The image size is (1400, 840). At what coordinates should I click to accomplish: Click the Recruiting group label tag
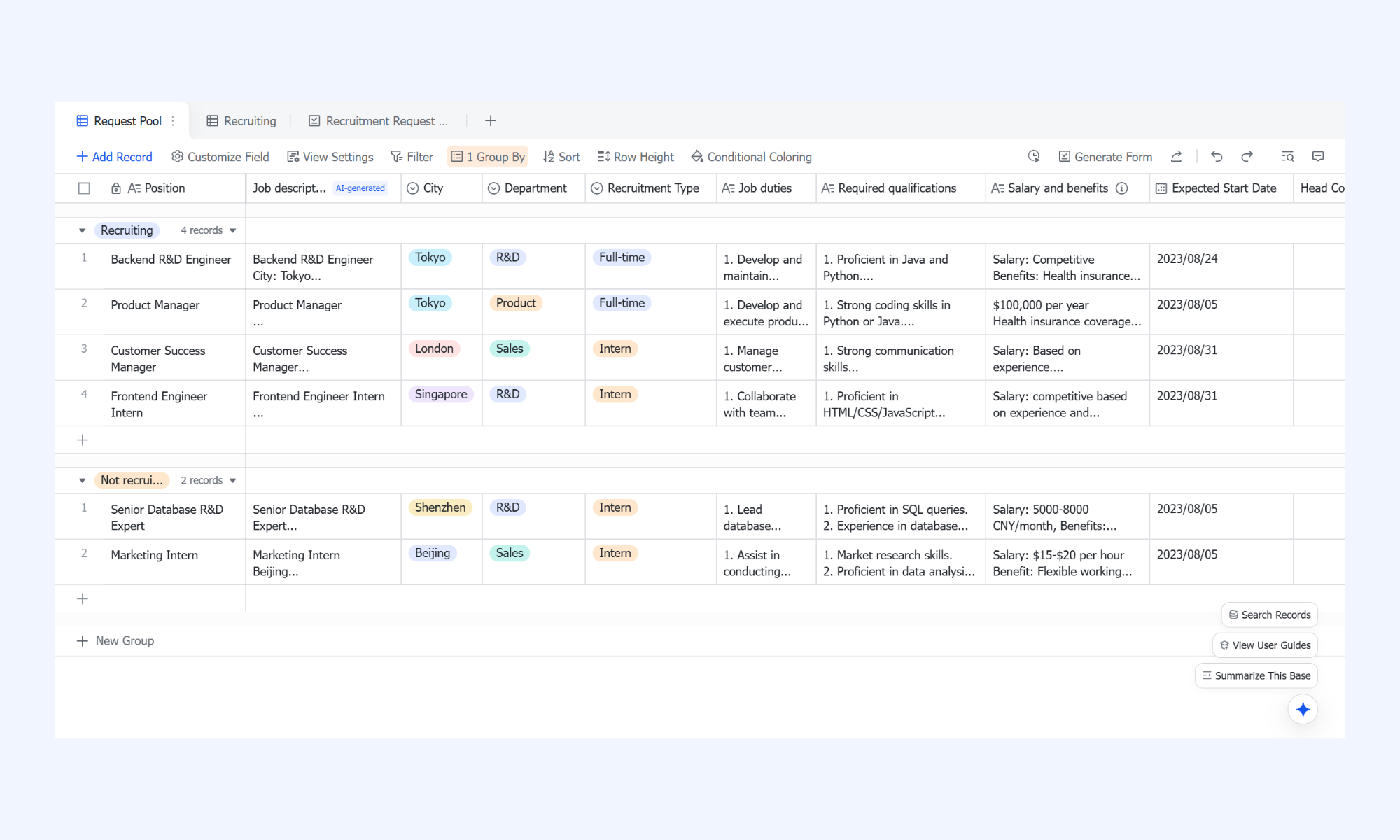point(127,230)
